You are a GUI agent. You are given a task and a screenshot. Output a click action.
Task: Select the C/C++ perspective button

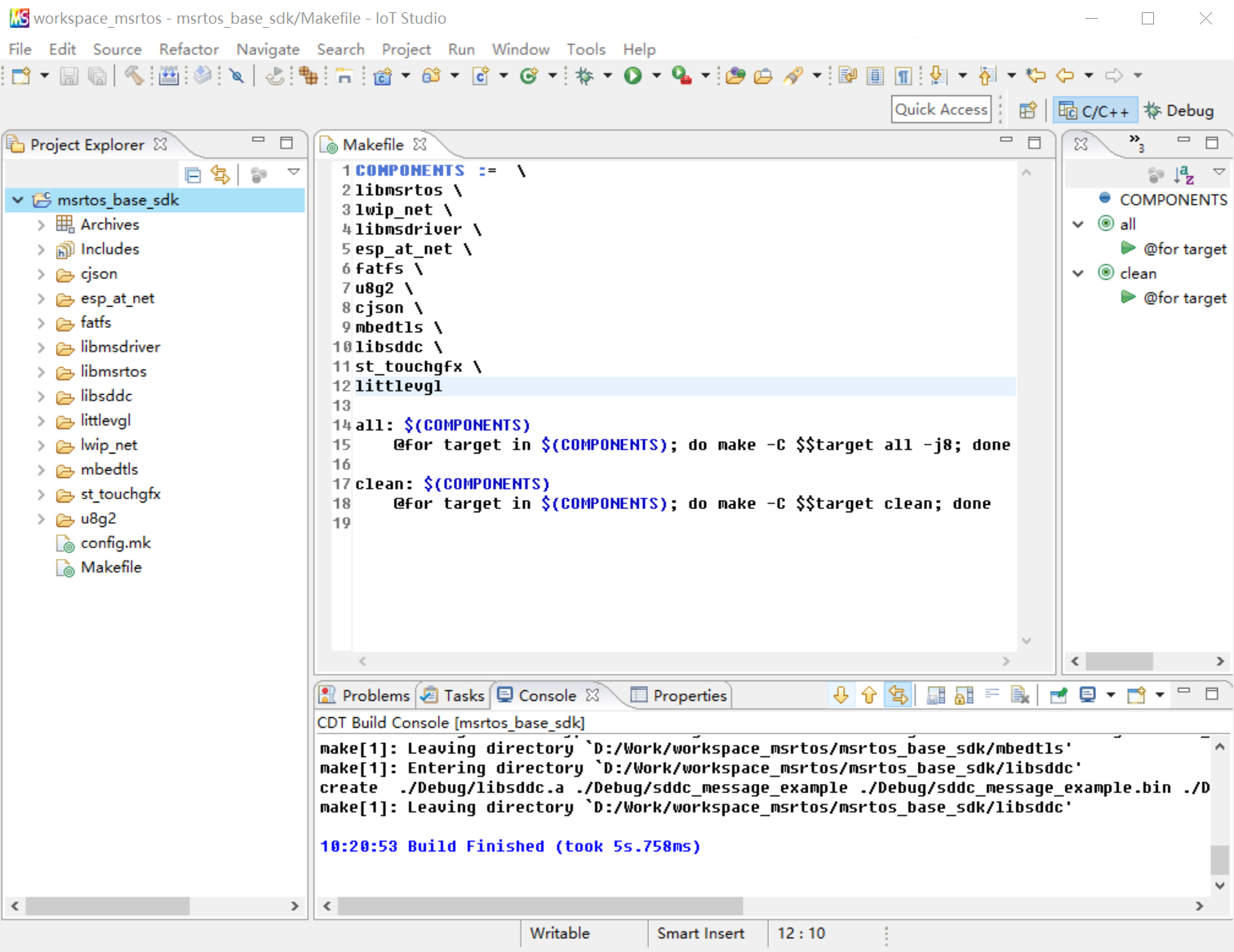tap(1094, 110)
